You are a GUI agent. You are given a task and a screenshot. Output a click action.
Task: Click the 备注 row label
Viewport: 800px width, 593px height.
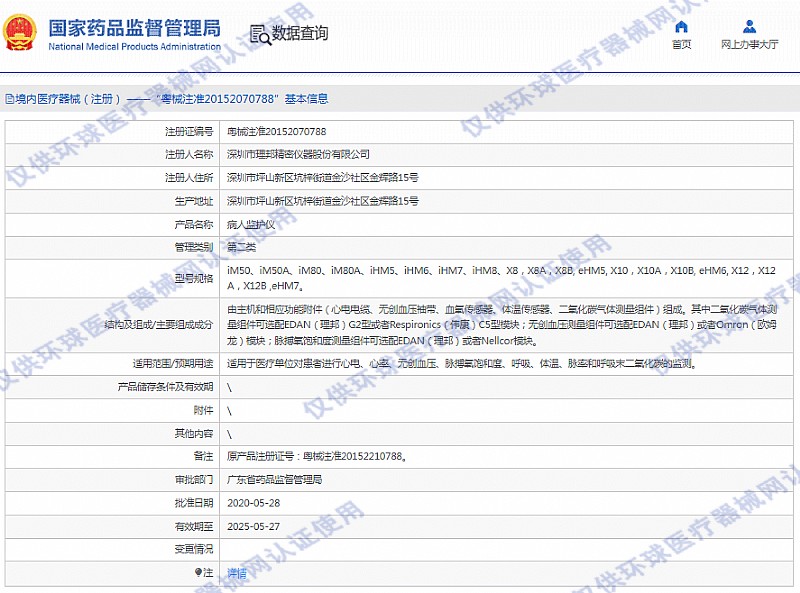204,456
